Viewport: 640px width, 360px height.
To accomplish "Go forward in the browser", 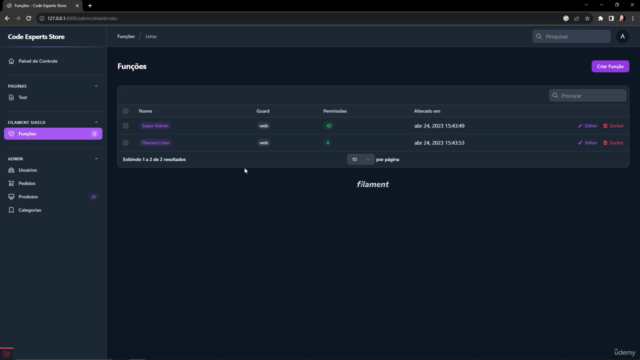I will (18, 18).
